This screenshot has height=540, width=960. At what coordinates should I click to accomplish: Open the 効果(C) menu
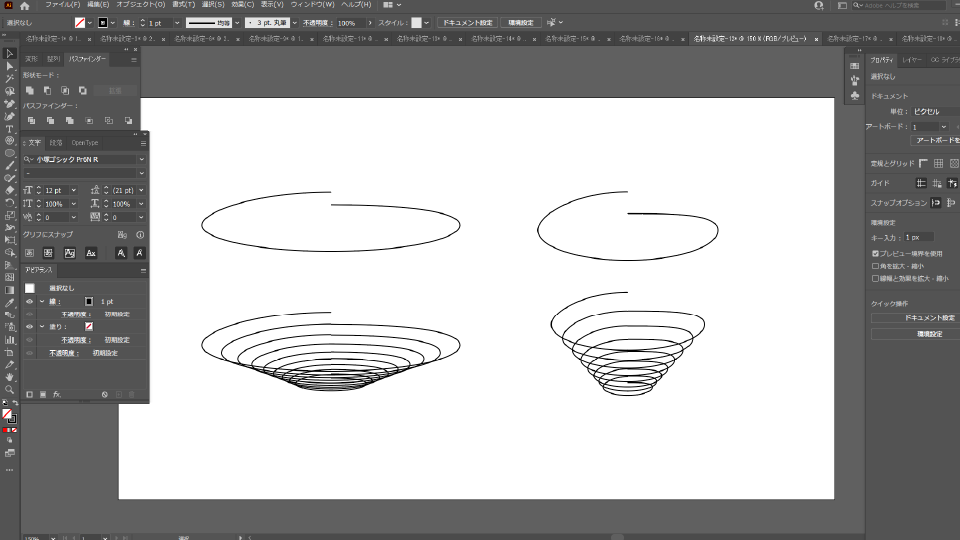point(241,5)
